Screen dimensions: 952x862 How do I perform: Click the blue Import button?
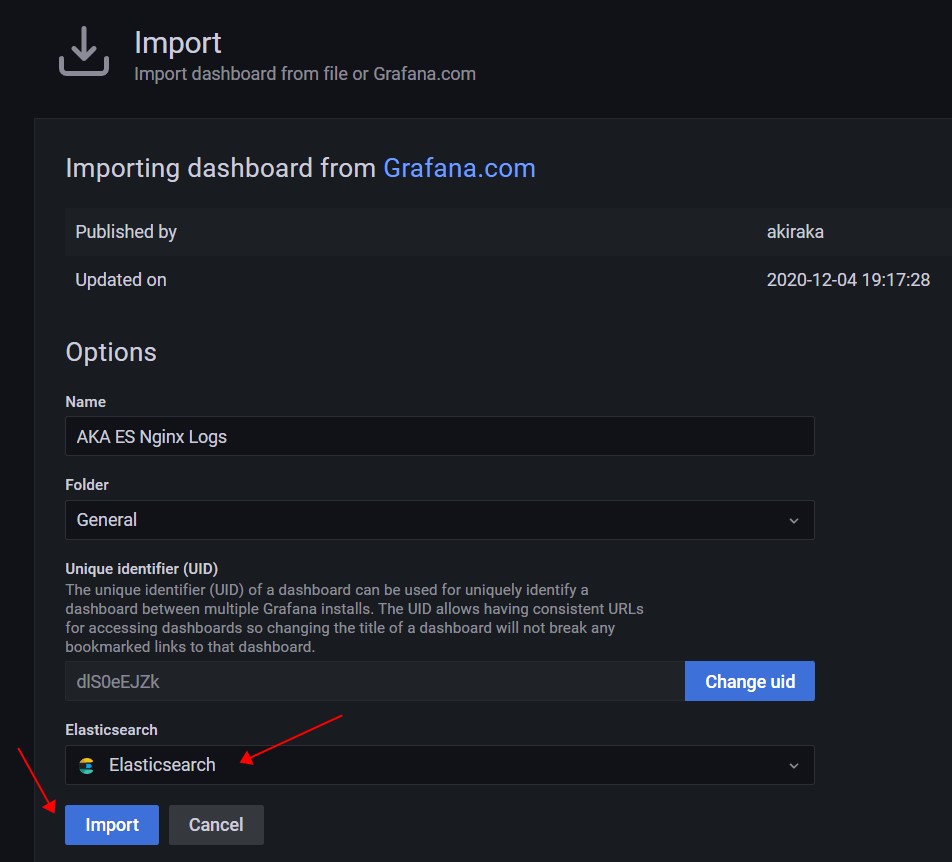click(112, 824)
